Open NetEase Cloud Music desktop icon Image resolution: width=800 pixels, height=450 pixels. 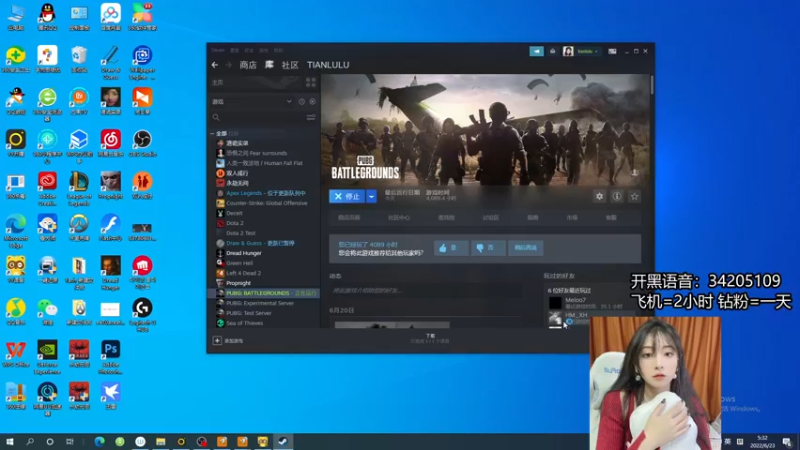[111, 143]
